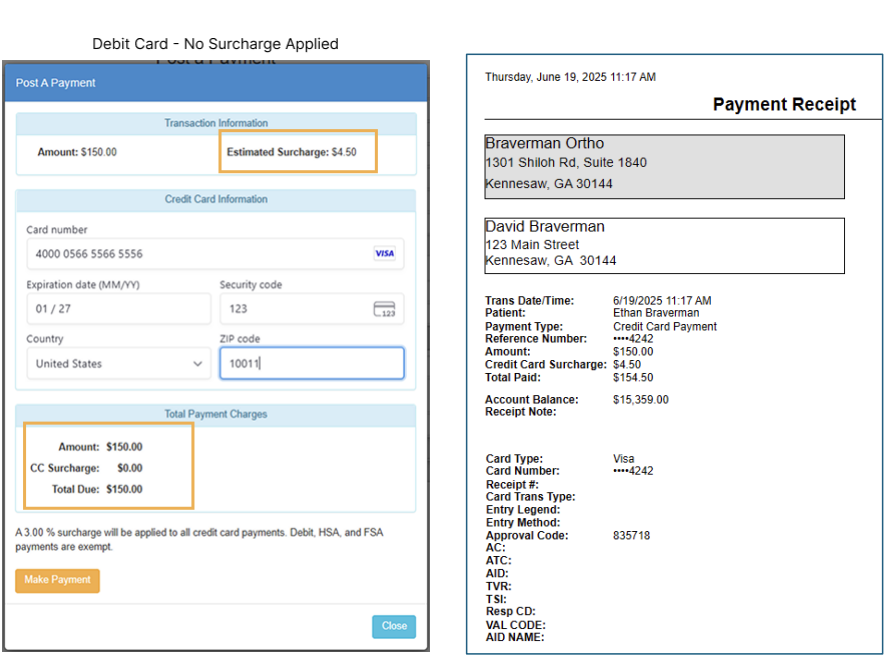The height and width of the screenshot is (660, 885).
Task: Click the CC Surcharge $0.00 value
Action: pyautogui.click(x=130, y=468)
